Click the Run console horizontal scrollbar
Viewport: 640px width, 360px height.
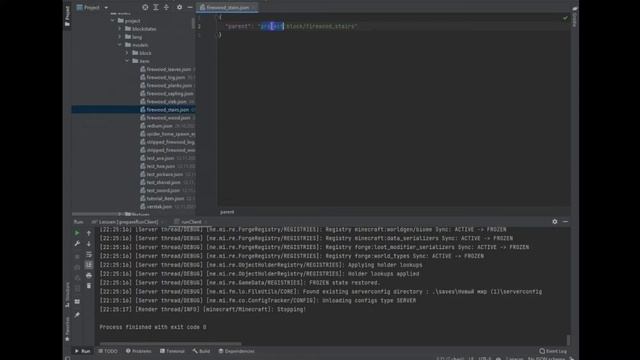[171, 344]
